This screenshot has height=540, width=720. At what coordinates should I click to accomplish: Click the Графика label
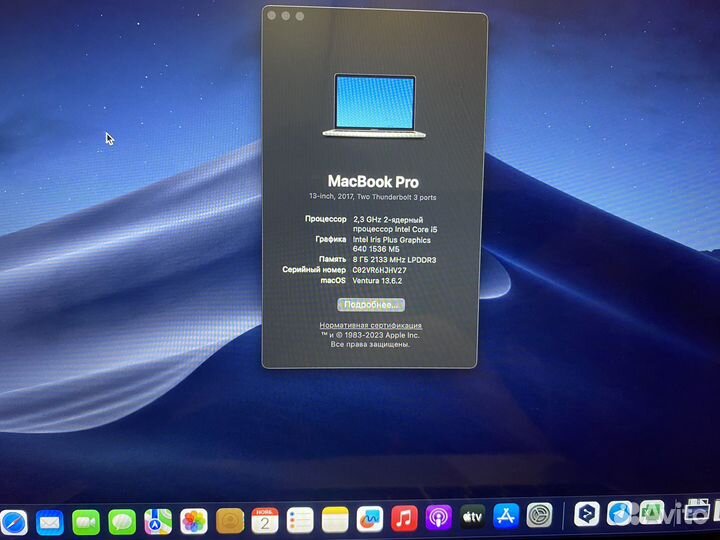click(x=331, y=239)
